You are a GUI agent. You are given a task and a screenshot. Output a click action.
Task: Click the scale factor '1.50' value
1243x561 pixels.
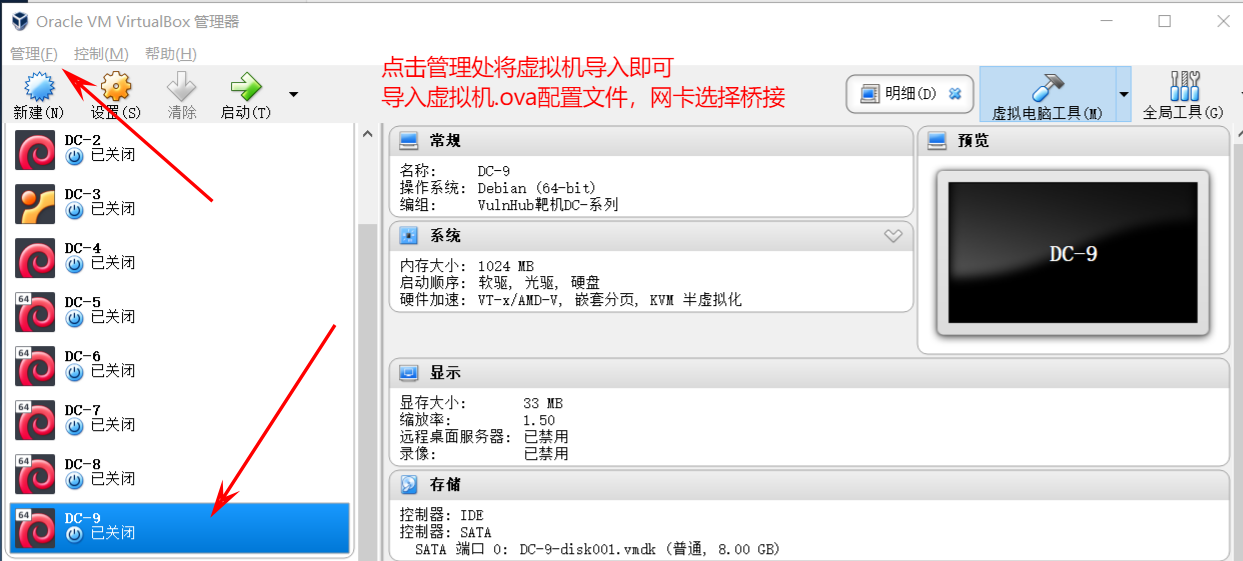tap(539, 421)
